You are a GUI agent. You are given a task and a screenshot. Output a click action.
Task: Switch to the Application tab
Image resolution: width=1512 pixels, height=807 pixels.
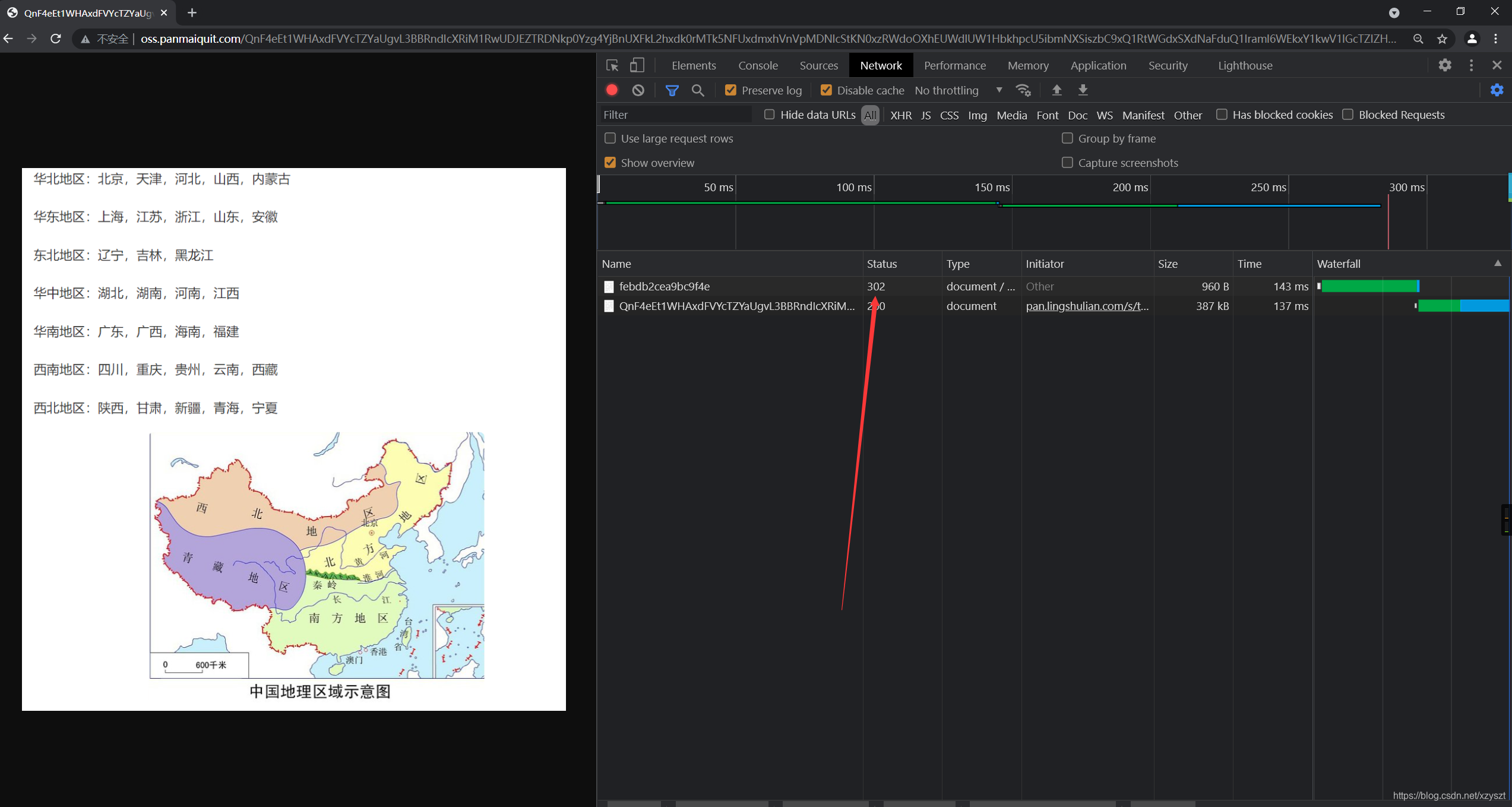[1098, 65]
